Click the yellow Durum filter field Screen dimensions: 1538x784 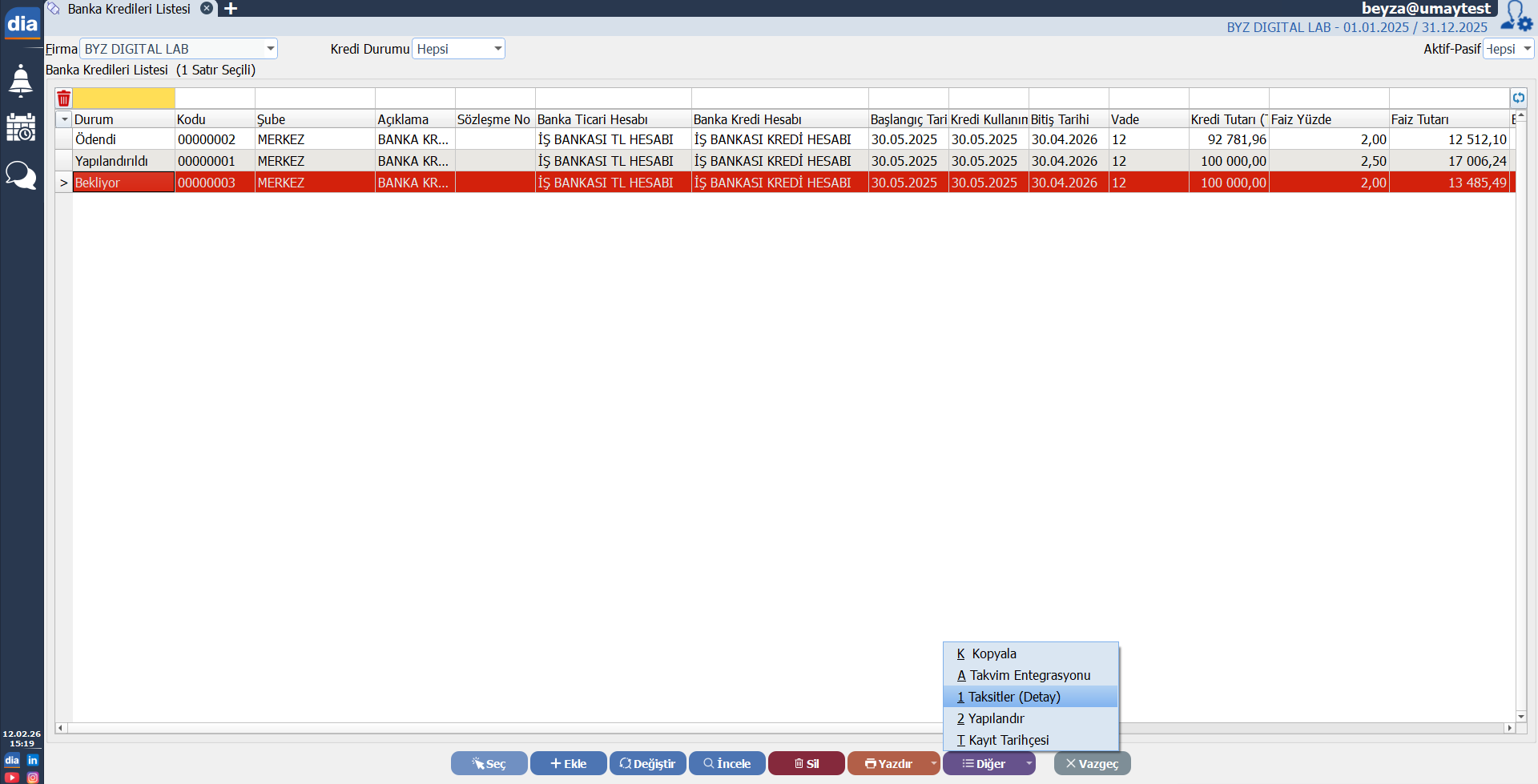pos(124,99)
